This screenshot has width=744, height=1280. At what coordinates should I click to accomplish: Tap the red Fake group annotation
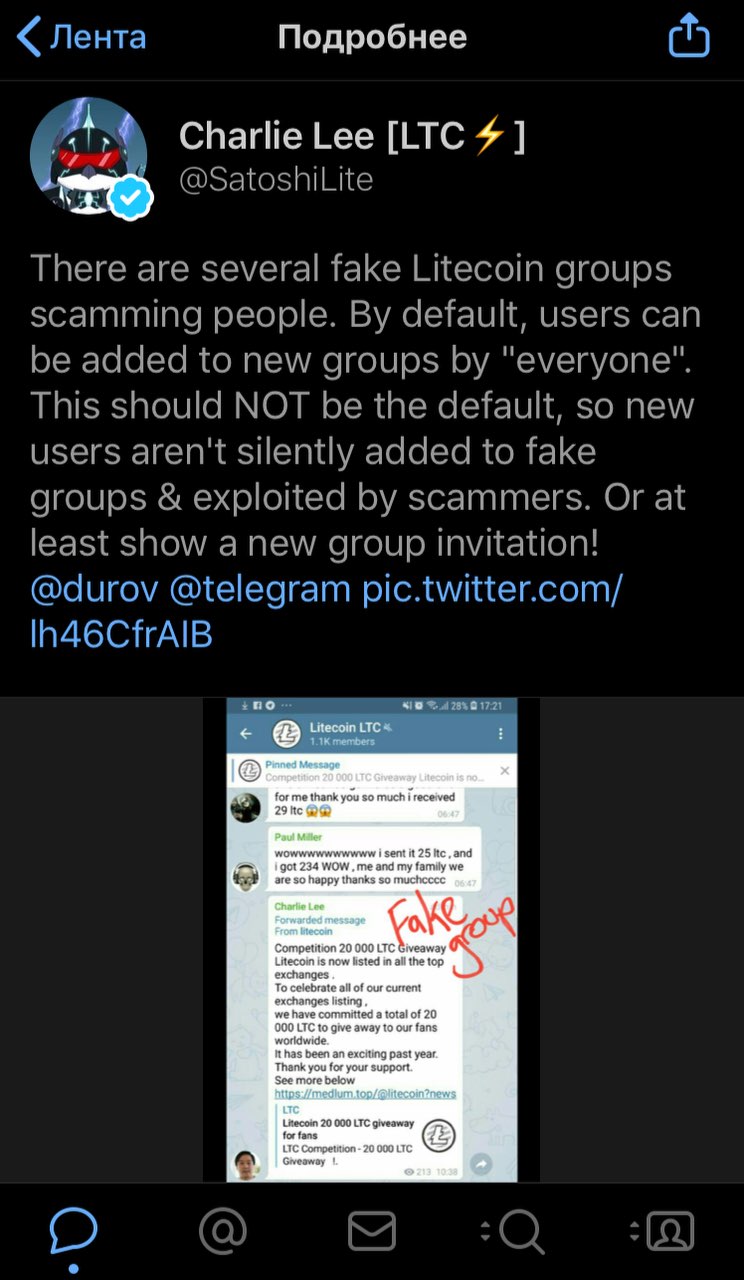click(451, 931)
